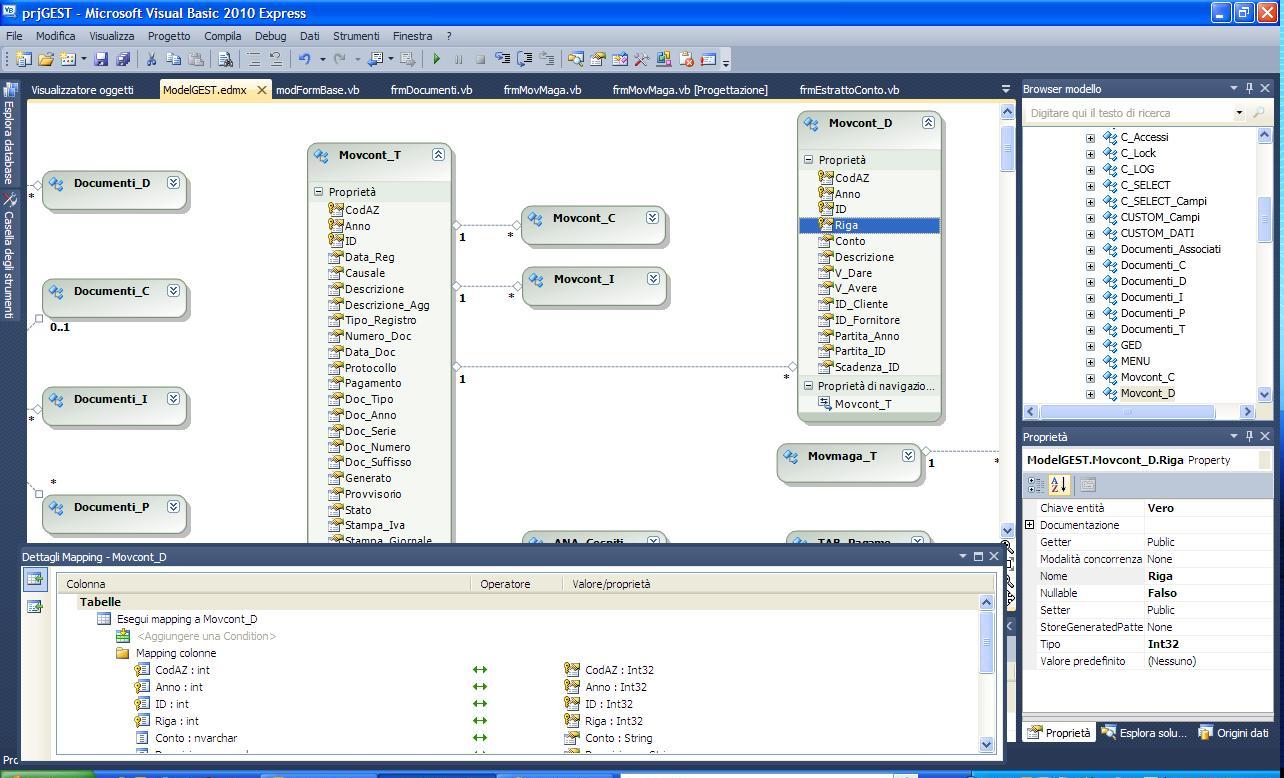Viewport: 1284px width, 778px height.
Task: Toggle Alphabetical sort in Proprietà panel
Action: (x=1059, y=485)
